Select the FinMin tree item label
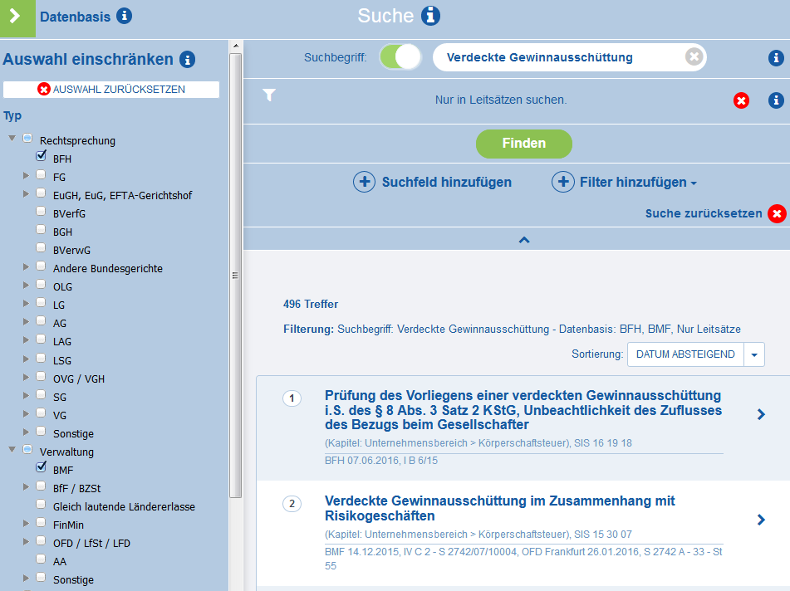 (x=69, y=524)
